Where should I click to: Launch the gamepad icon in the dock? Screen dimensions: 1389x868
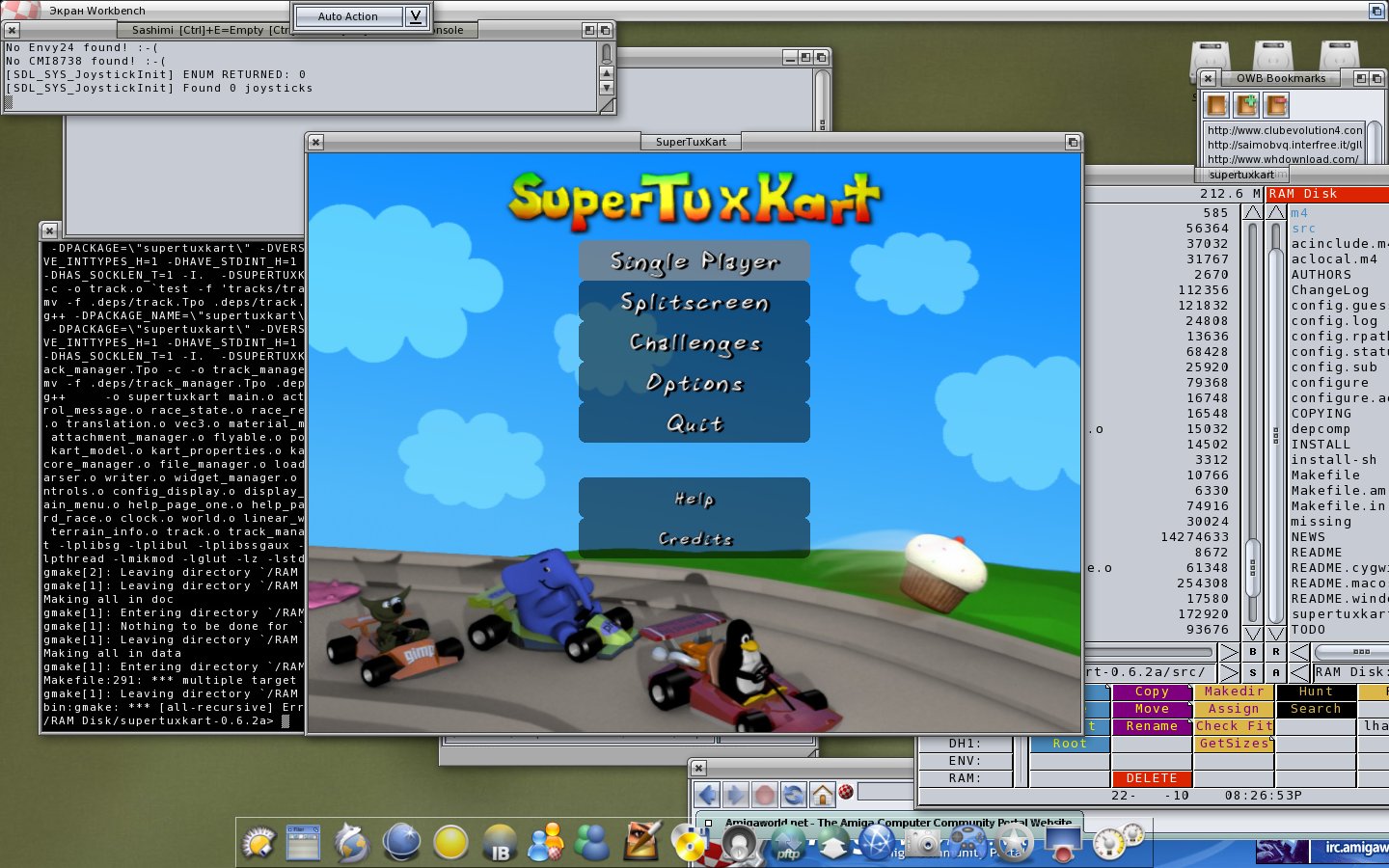coord(968,843)
